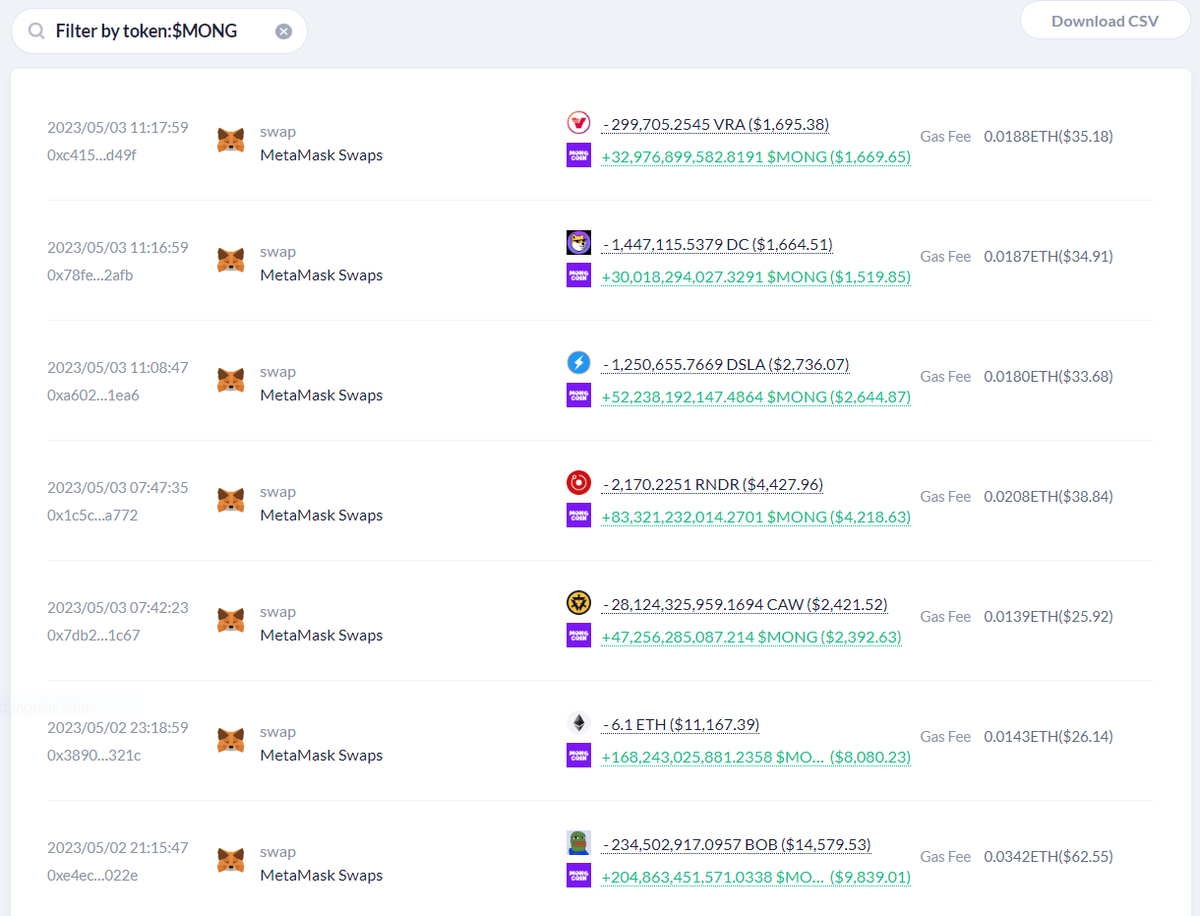Open +168,243,025,881.2358 $MONG amount link
This screenshot has width=1200, height=916.
[x=756, y=757]
